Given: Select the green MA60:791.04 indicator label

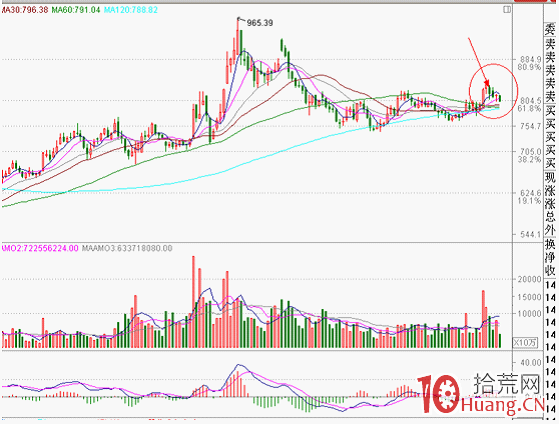Looking at the screenshot, I should pyautogui.click(x=76, y=10).
